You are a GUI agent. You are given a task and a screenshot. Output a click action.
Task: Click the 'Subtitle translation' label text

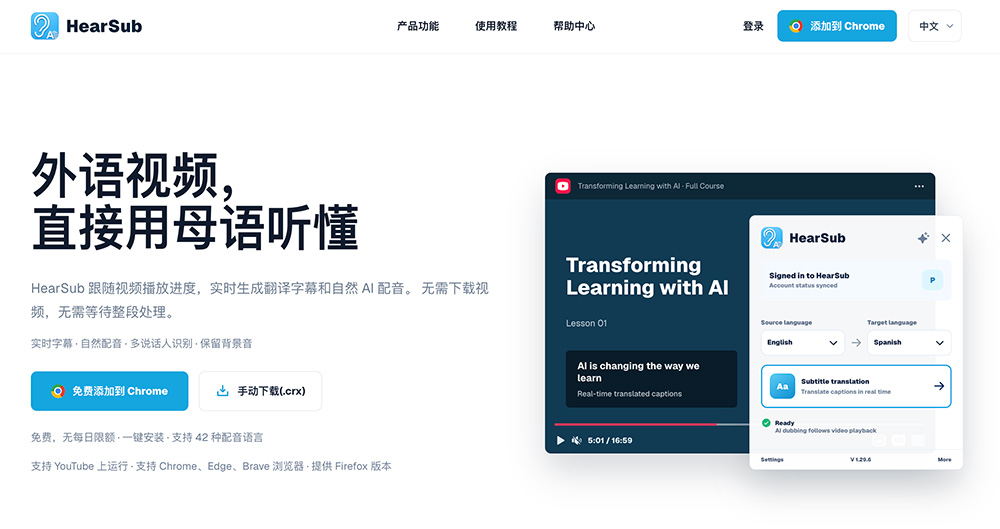[x=835, y=381]
